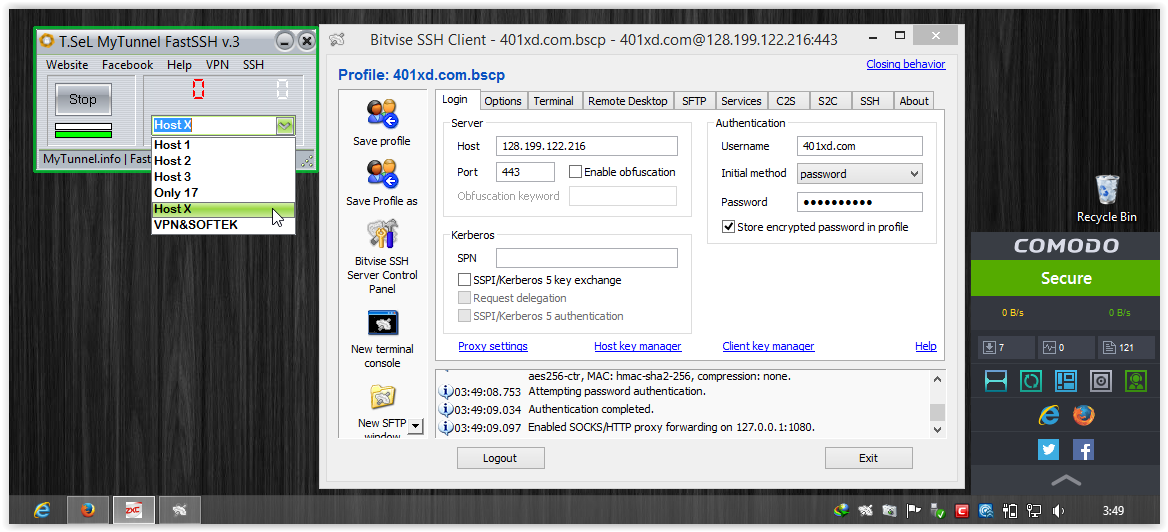Click the network tray icon
The width and height of the screenshot is (1168, 532).
coord(1034,511)
